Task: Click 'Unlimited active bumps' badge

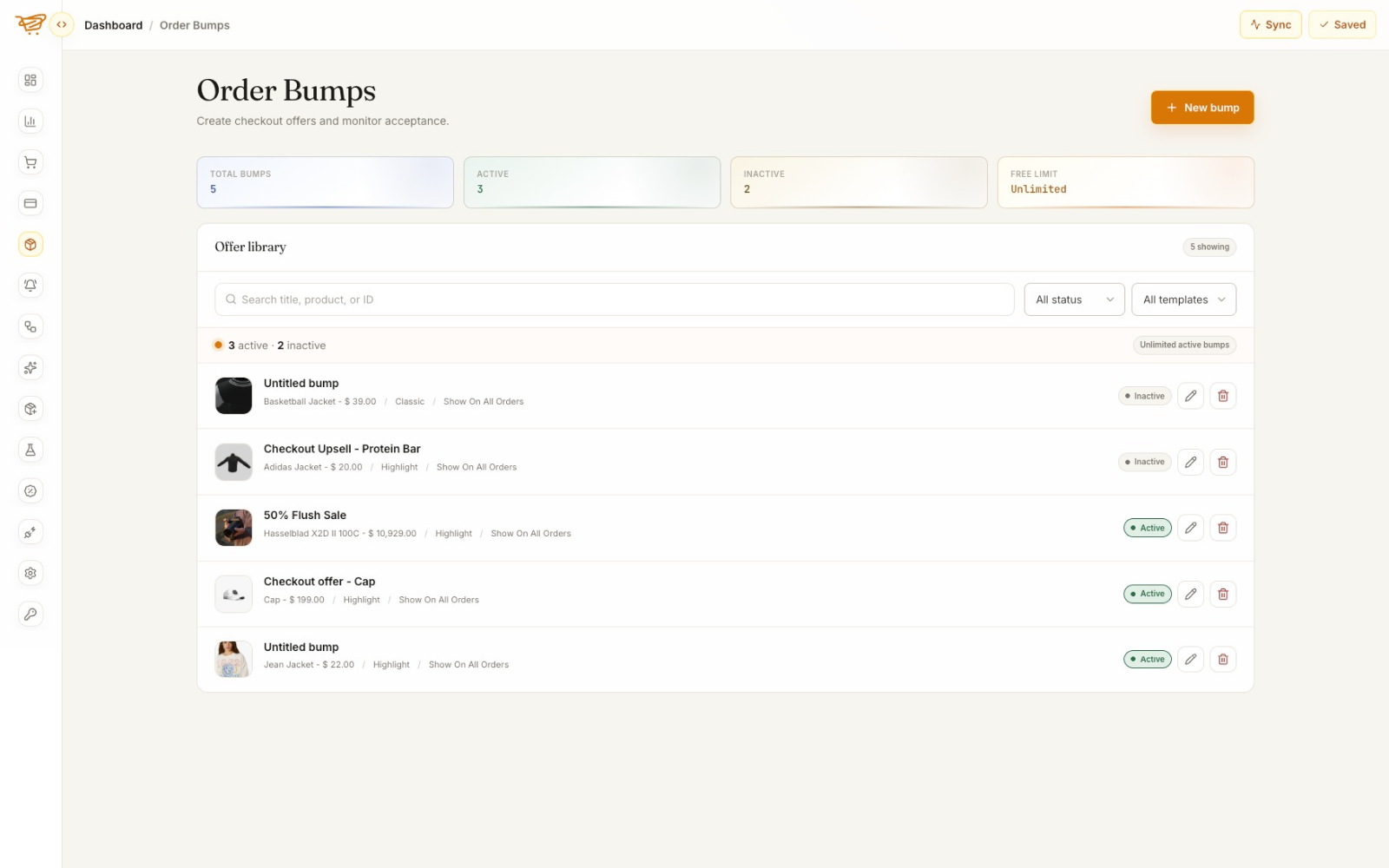Action: pos(1184,345)
